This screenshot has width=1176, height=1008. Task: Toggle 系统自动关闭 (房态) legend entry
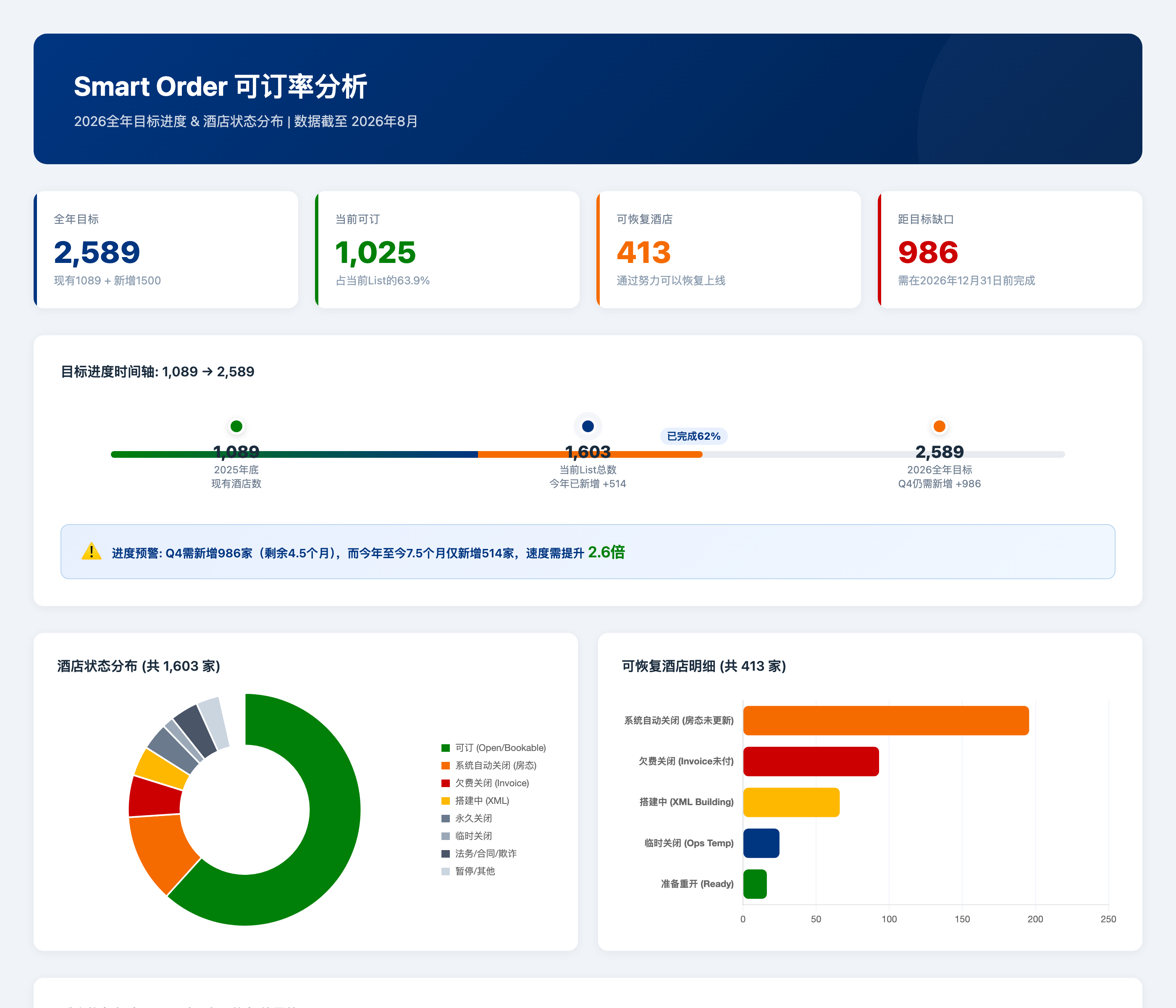tap(489, 766)
